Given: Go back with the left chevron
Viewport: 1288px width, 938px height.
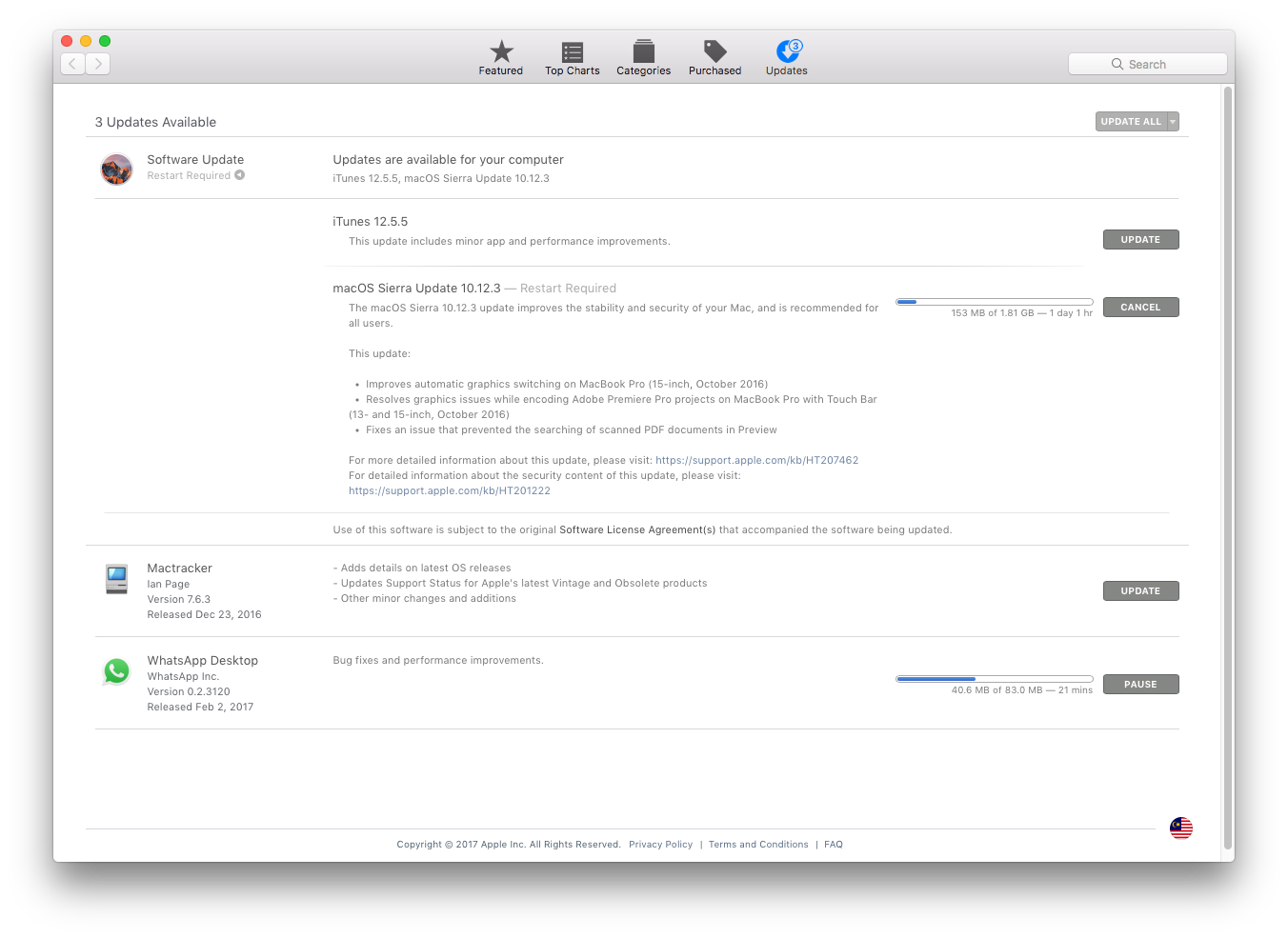Looking at the screenshot, I should [73, 64].
